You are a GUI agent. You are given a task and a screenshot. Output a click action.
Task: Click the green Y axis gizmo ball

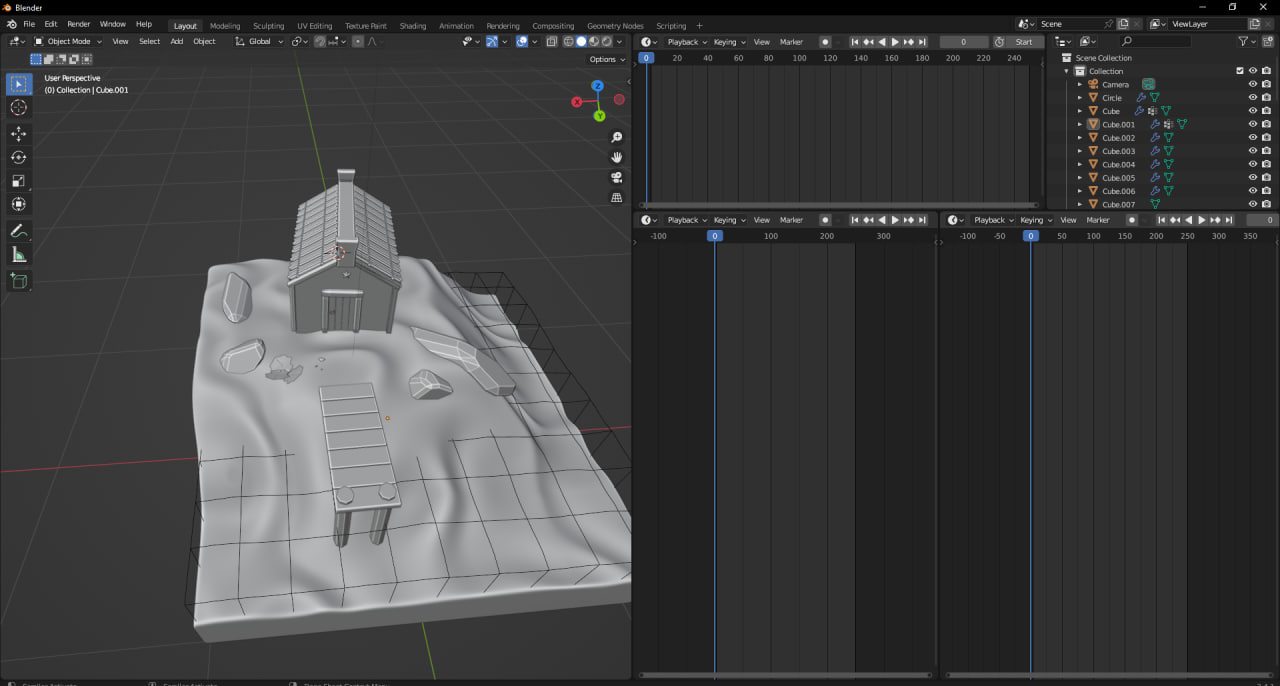pos(599,116)
